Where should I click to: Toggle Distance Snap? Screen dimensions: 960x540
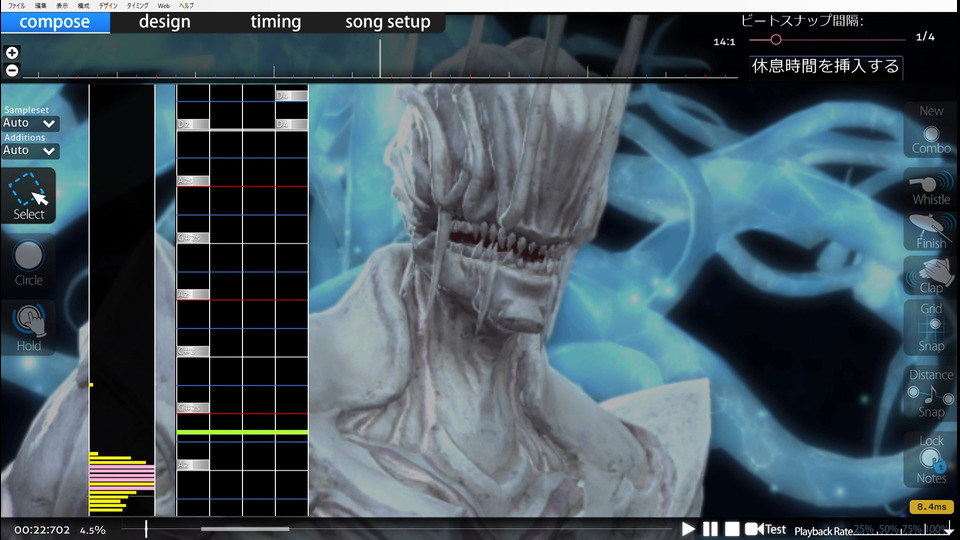931,394
